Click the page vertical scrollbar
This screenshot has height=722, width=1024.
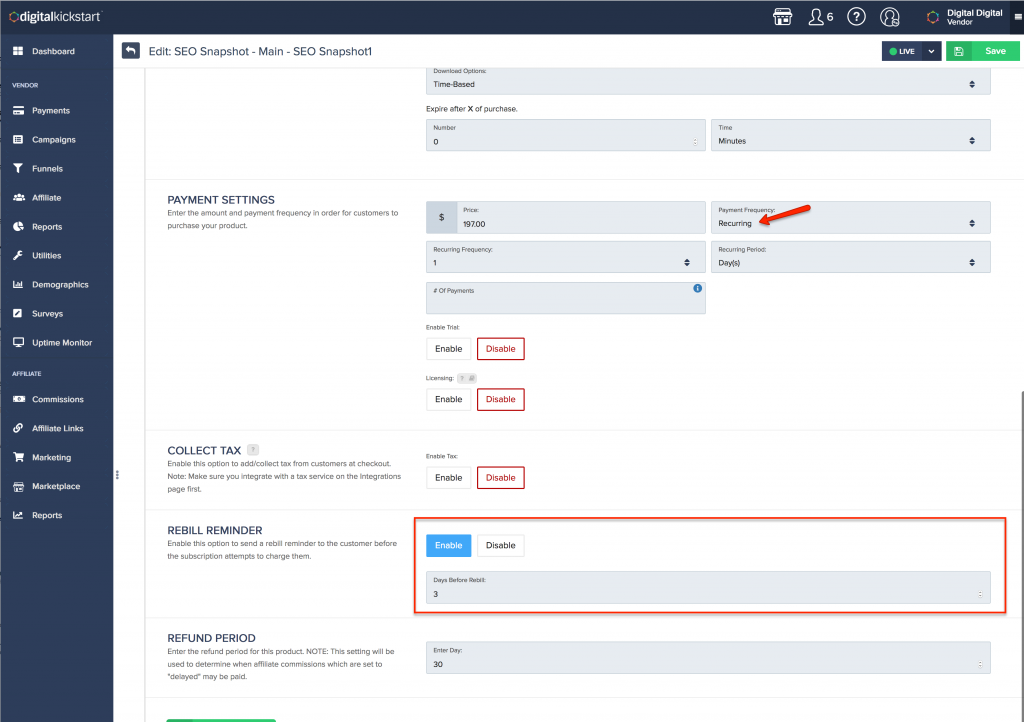1021,555
